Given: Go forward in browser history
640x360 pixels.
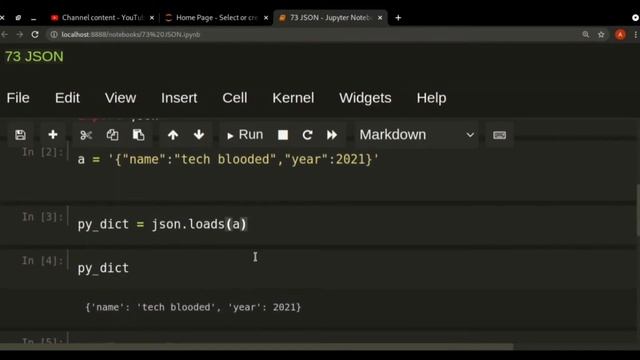Looking at the screenshot, I should [20, 35].
